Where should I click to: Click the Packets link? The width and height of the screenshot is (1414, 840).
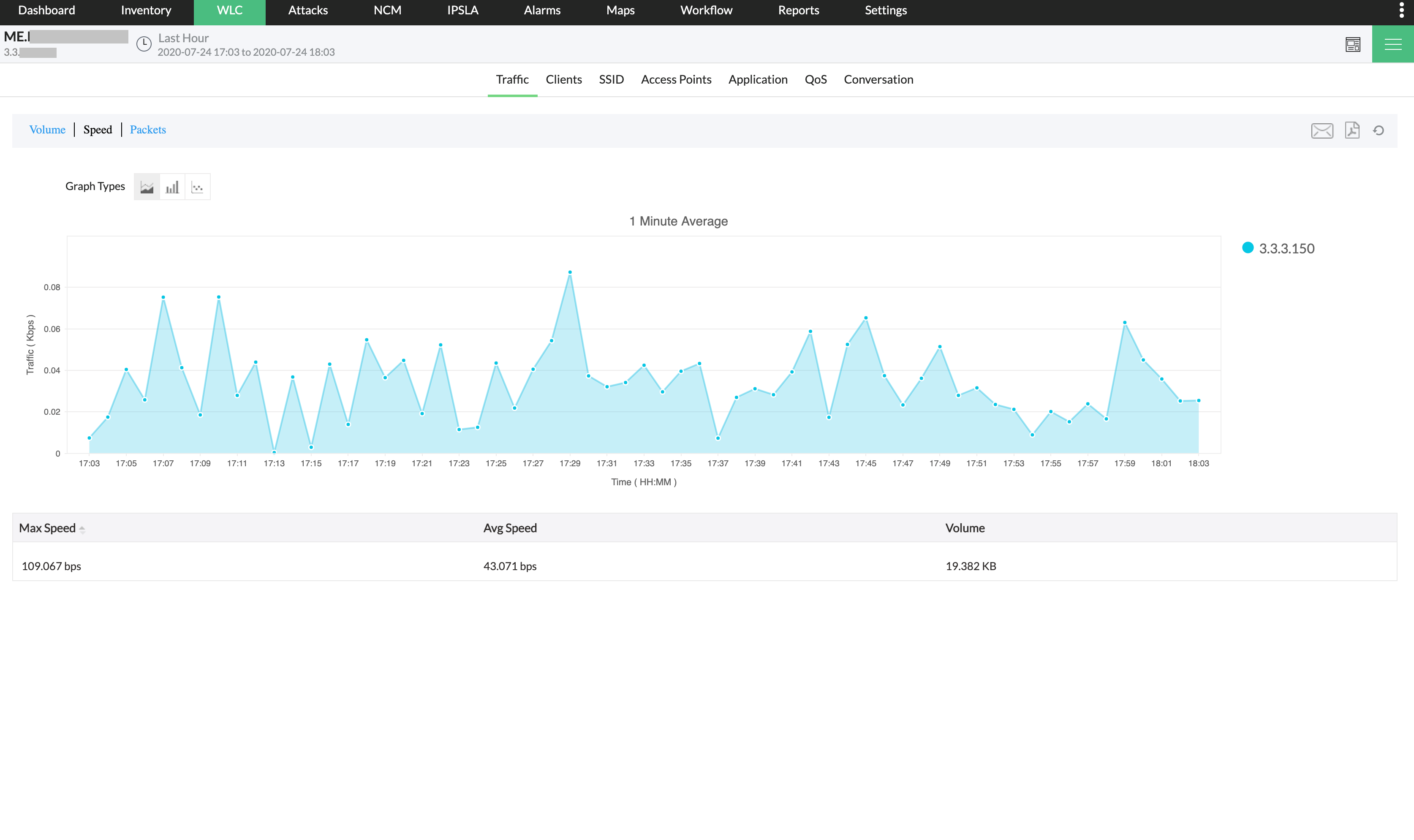click(148, 130)
